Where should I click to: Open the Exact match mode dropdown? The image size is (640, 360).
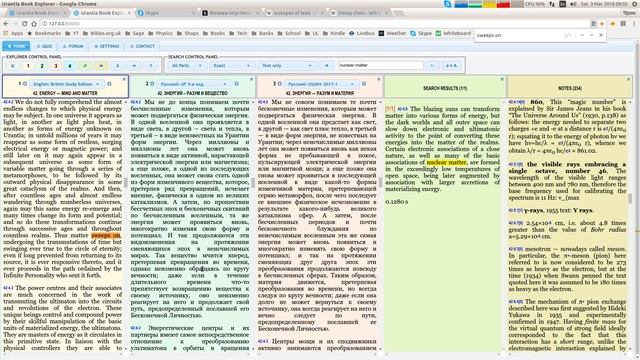231,66
